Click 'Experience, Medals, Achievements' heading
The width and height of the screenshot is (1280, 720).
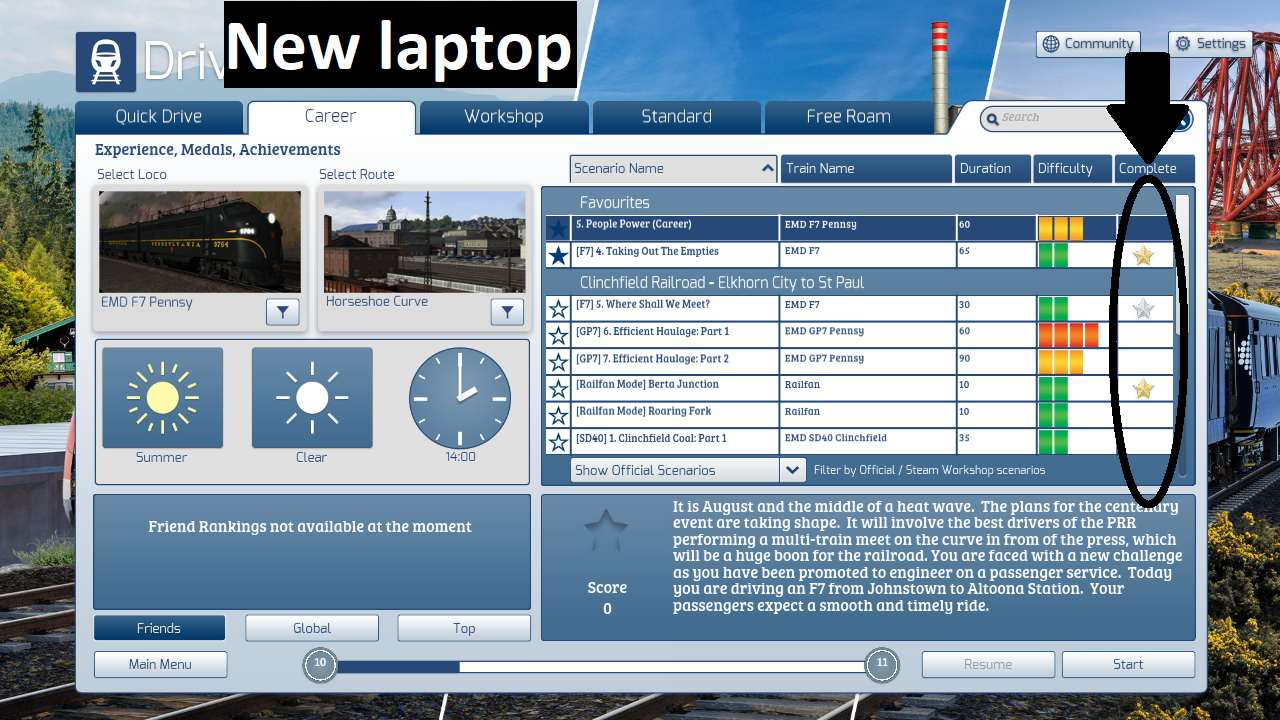(x=218, y=150)
